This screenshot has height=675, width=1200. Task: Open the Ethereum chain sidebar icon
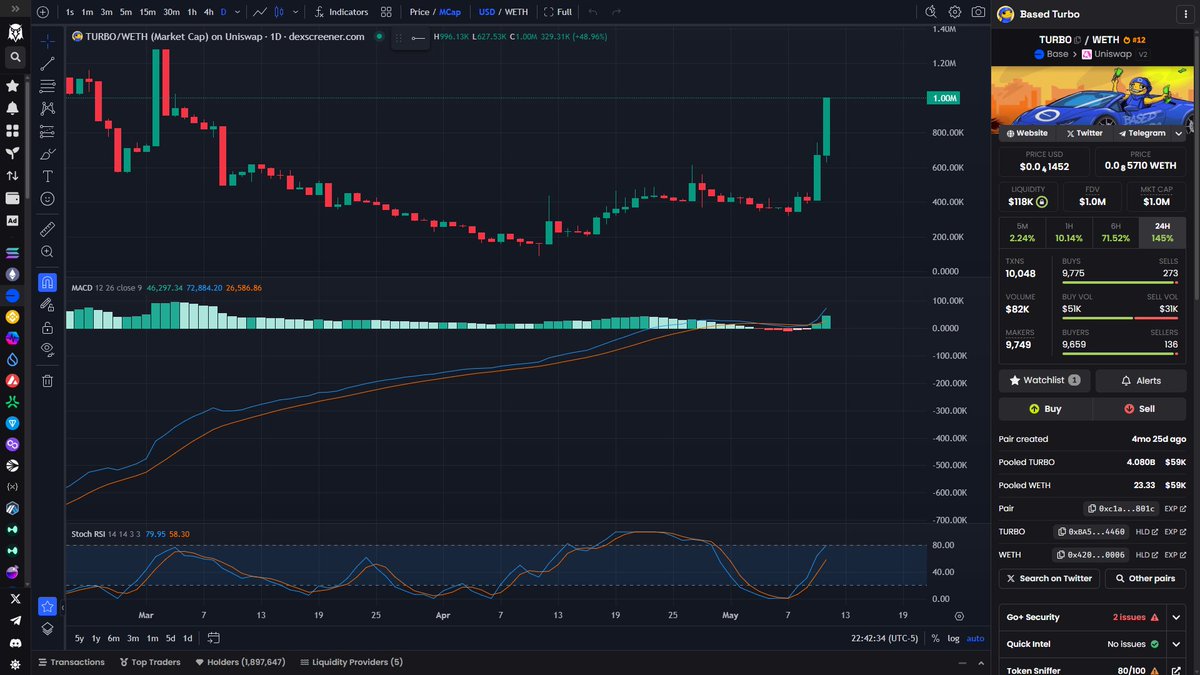13,274
